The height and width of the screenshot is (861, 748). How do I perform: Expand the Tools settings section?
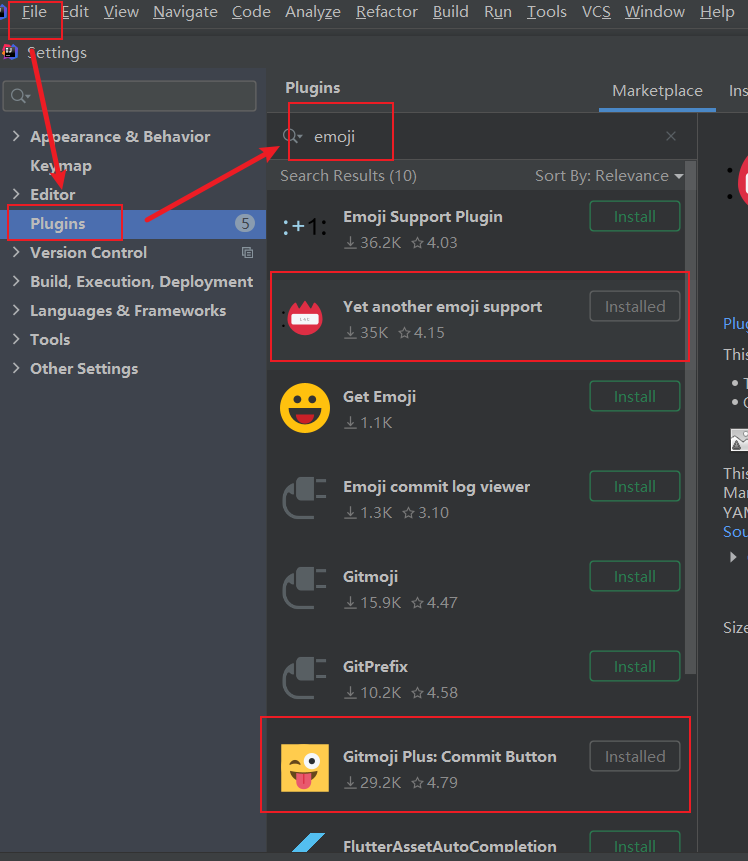[16, 339]
